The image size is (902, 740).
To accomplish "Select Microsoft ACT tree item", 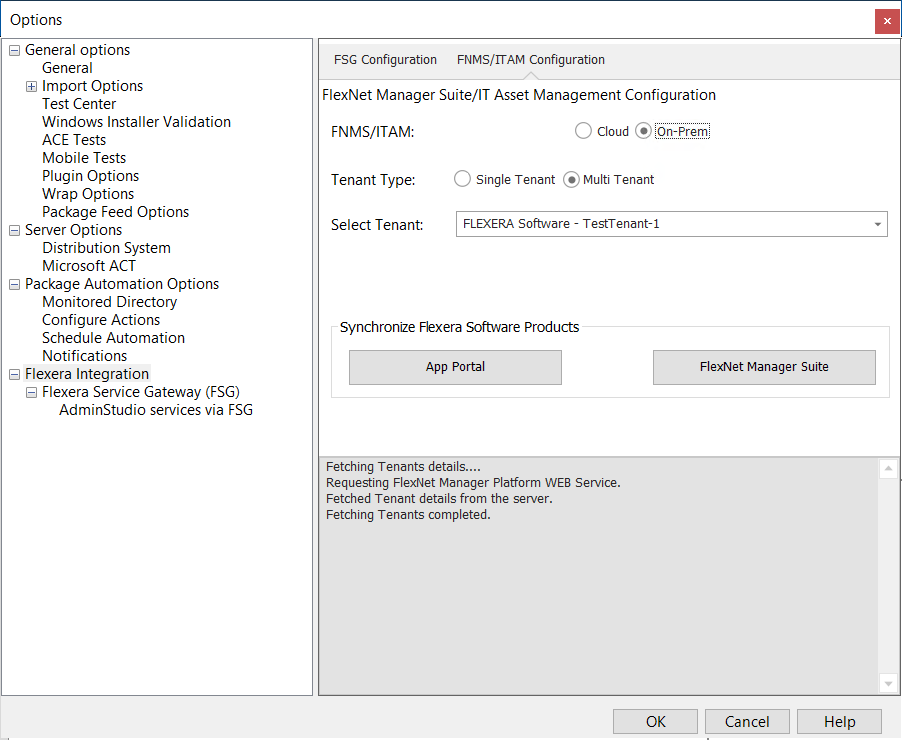I will coord(89,266).
